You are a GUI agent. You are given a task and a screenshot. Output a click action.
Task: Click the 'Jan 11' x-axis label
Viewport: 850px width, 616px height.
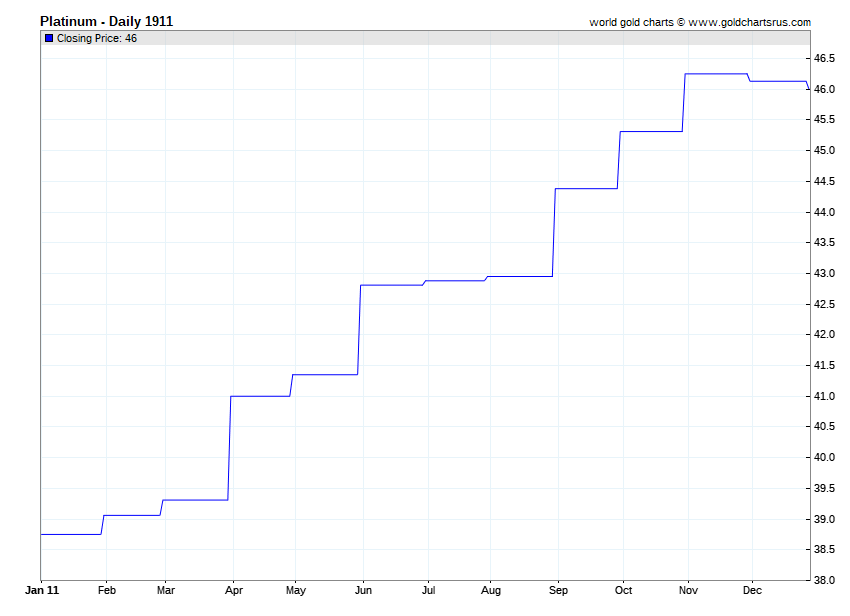click(x=41, y=591)
